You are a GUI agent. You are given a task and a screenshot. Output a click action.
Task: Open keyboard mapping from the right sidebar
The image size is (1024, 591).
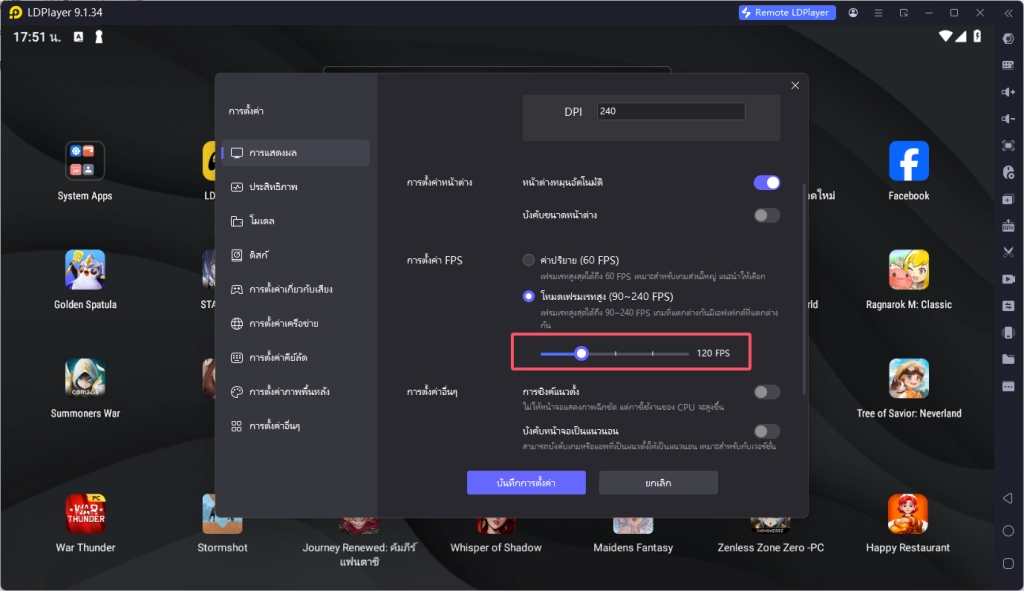1011,64
